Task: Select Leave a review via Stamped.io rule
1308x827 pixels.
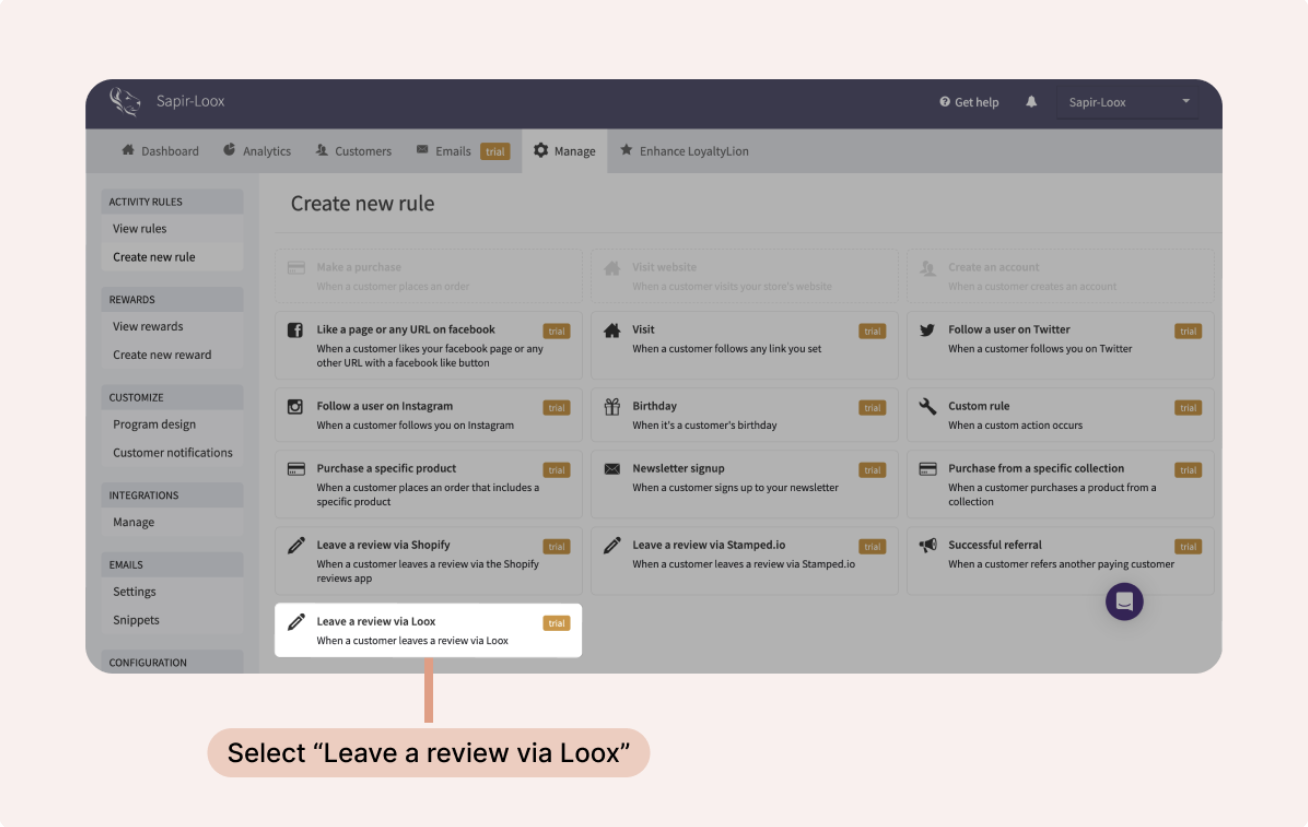Action: coord(744,561)
